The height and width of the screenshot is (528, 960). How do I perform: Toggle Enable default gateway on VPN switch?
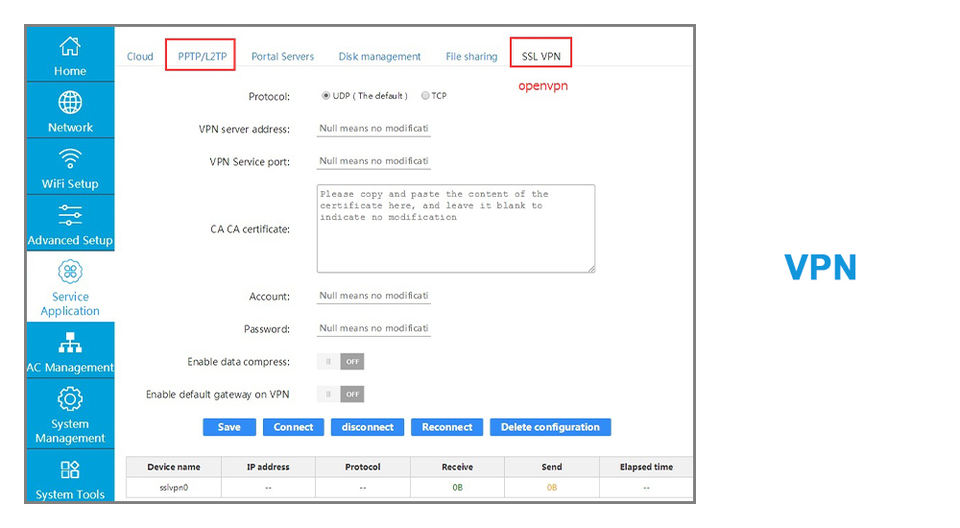[340, 394]
